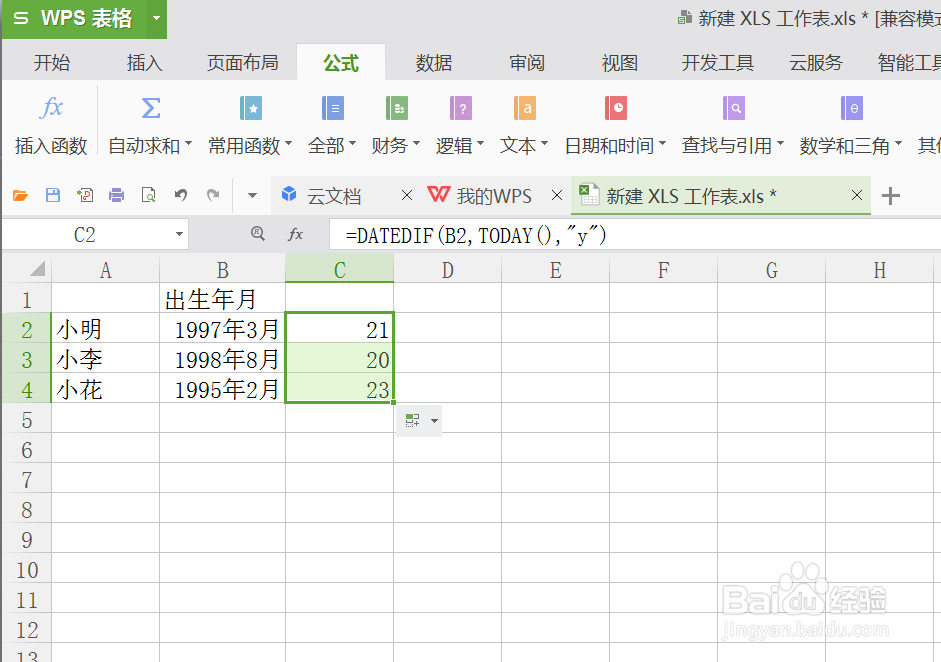This screenshot has height=662, width=941.
Task: Click the AutoSum sigma icon
Action: pos(151,108)
